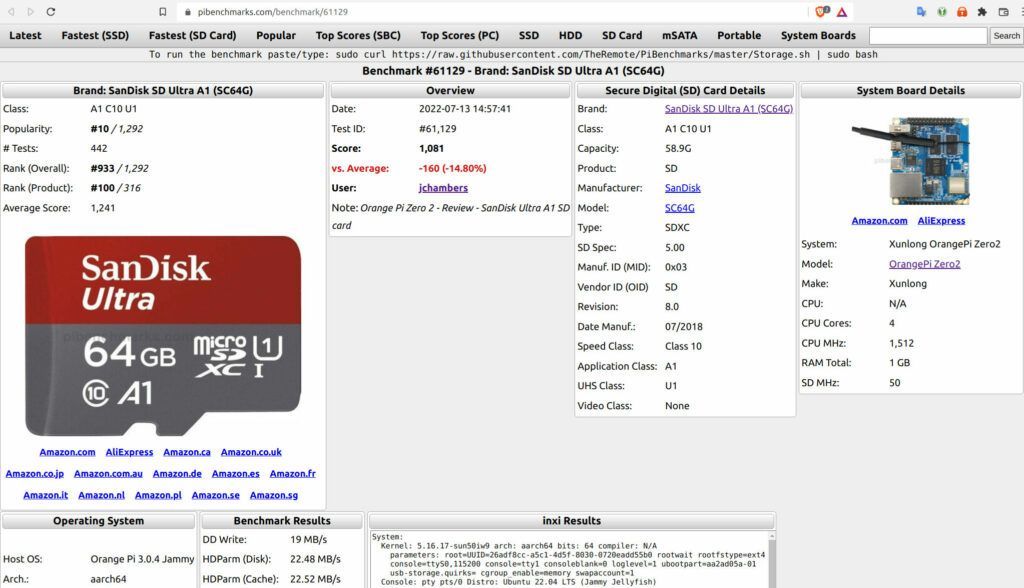Click the browser forward arrow
This screenshot has width=1024, height=588.
click(30, 12)
